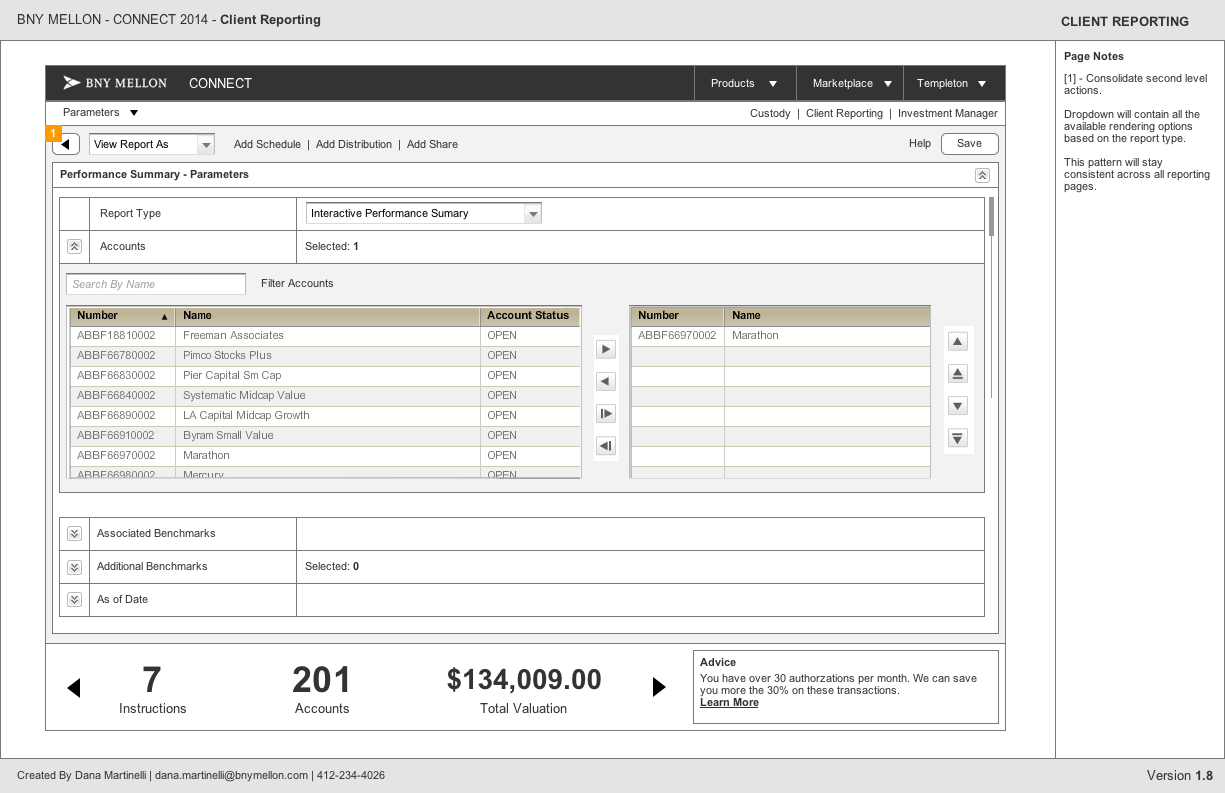This screenshot has height=793, width=1225.
Task: Click account number ABBF18810002
Action: (116, 335)
